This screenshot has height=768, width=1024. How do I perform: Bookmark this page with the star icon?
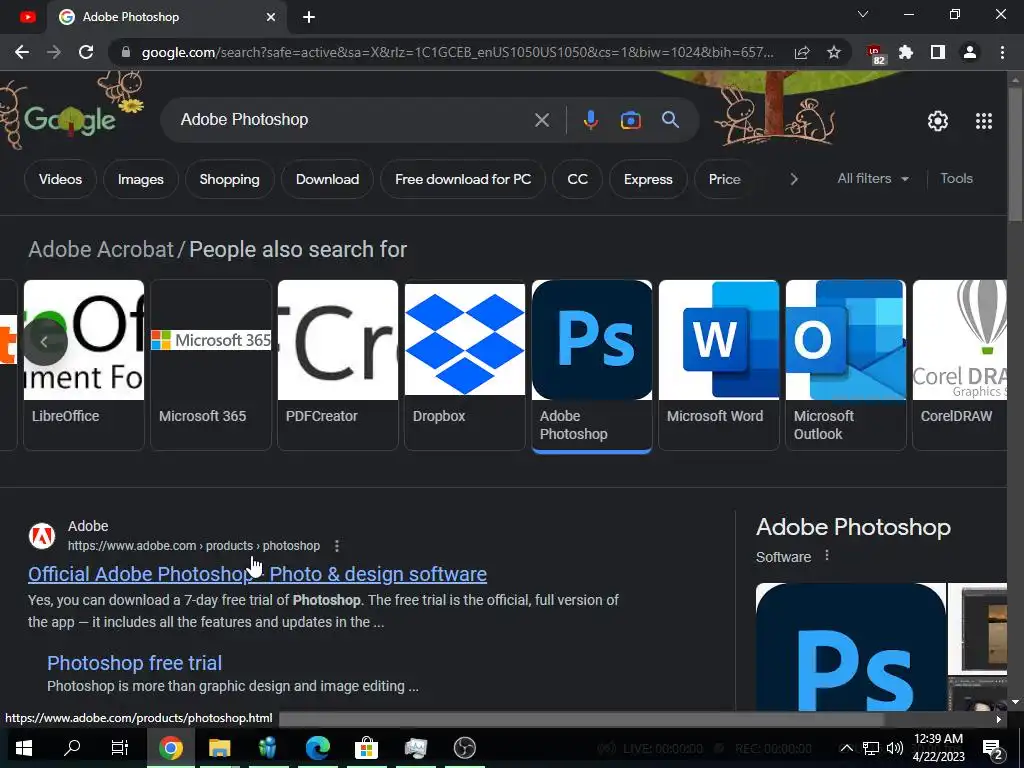tap(834, 52)
